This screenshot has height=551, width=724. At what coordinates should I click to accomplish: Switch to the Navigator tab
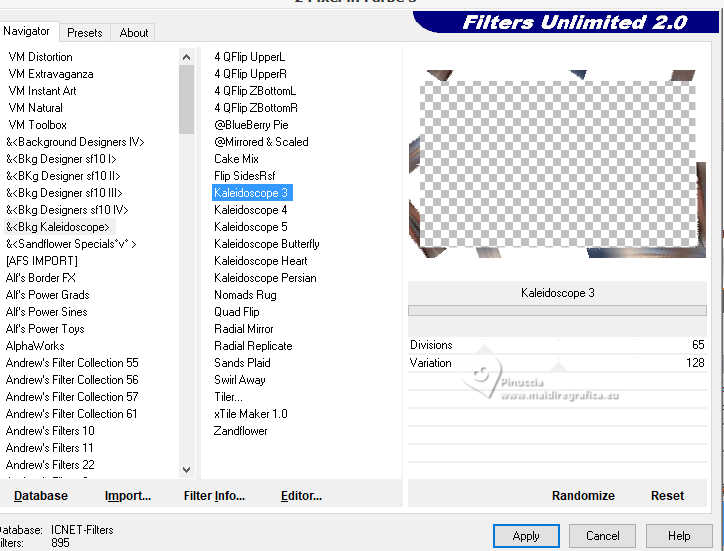pos(28,31)
